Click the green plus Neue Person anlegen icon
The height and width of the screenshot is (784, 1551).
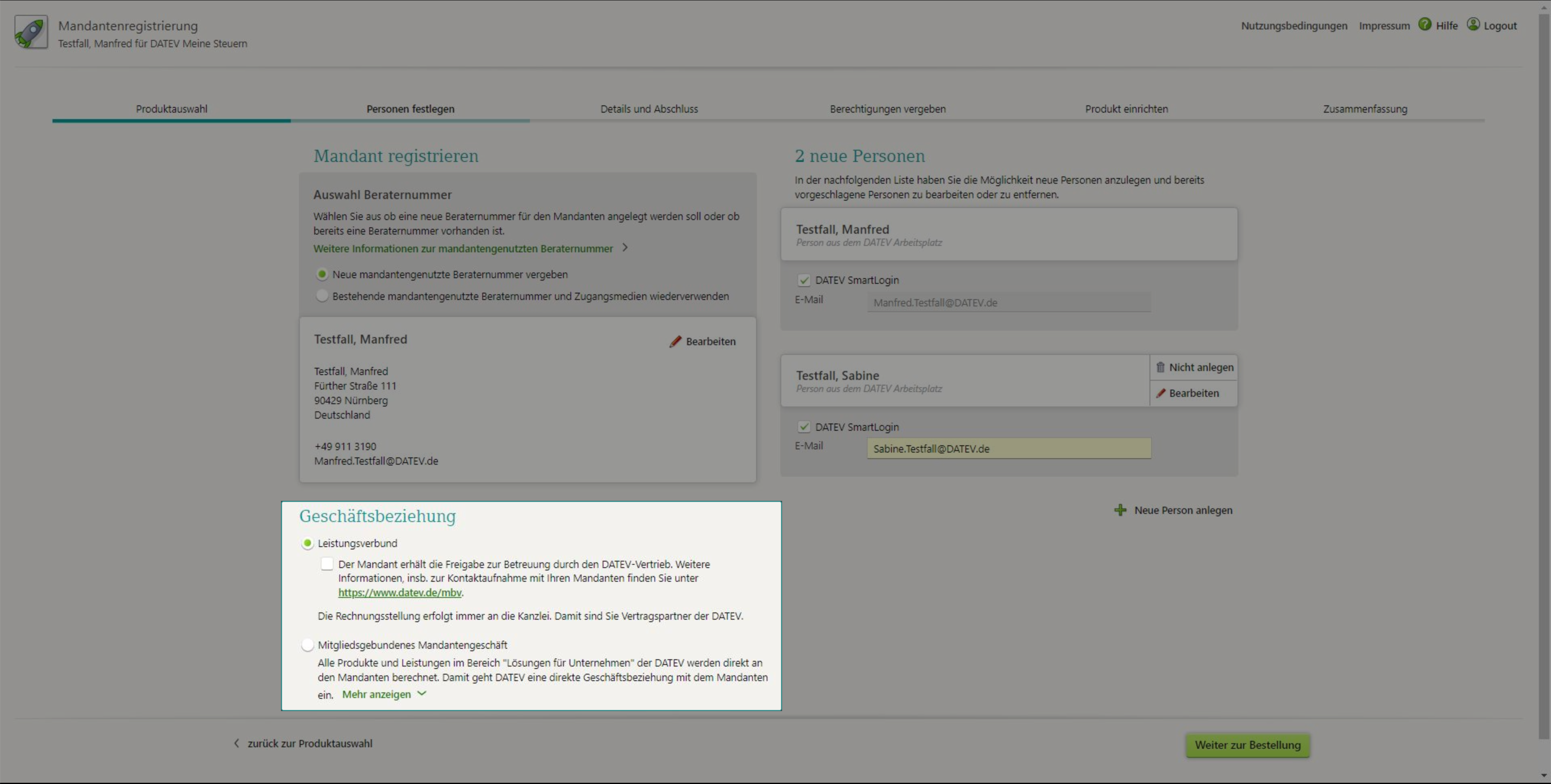coord(1120,510)
